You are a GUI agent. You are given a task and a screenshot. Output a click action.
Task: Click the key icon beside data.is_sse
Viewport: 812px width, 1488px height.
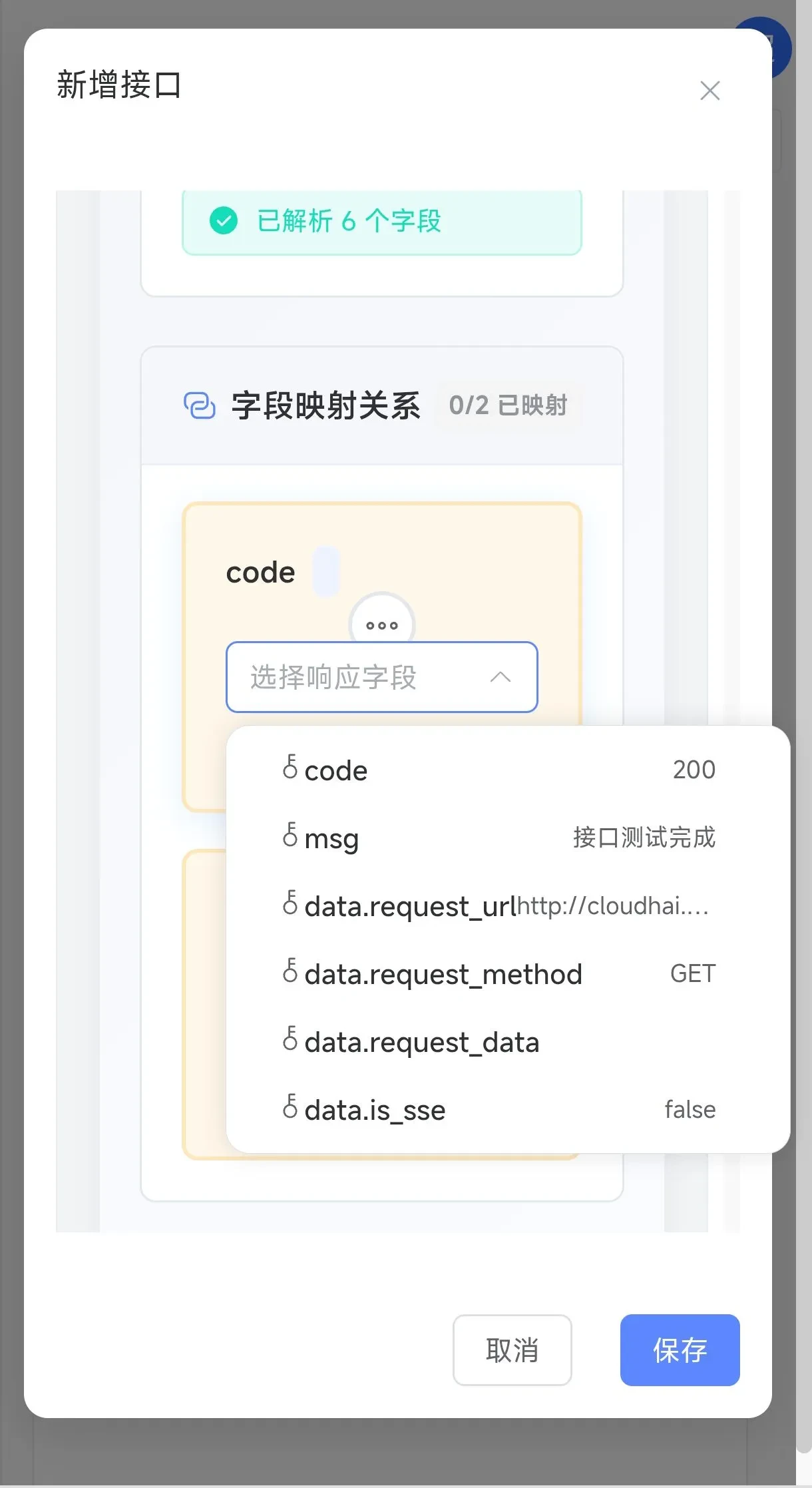coord(290,1107)
